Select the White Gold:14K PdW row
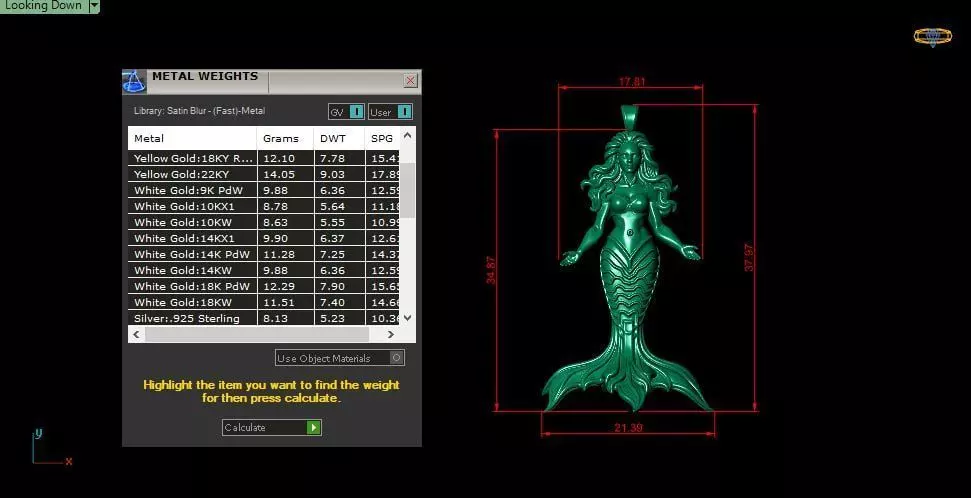971x498 pixels. (264, 255)
